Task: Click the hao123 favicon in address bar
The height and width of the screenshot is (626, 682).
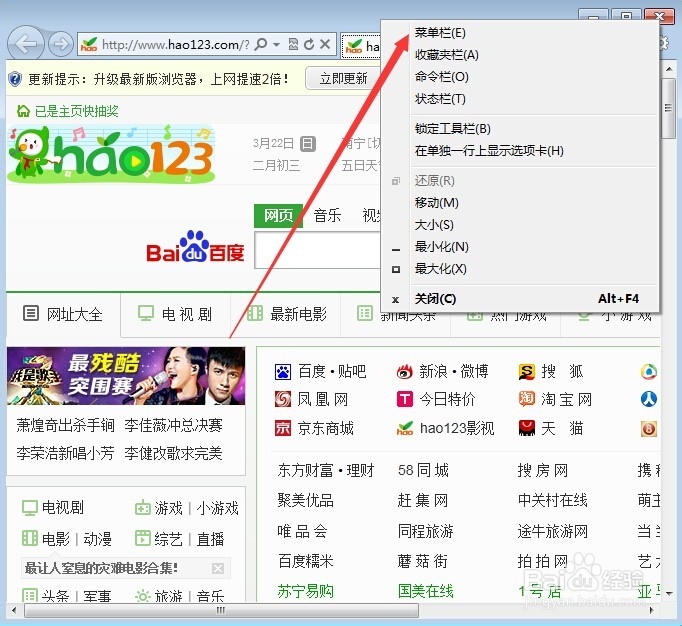Action: 89,44
